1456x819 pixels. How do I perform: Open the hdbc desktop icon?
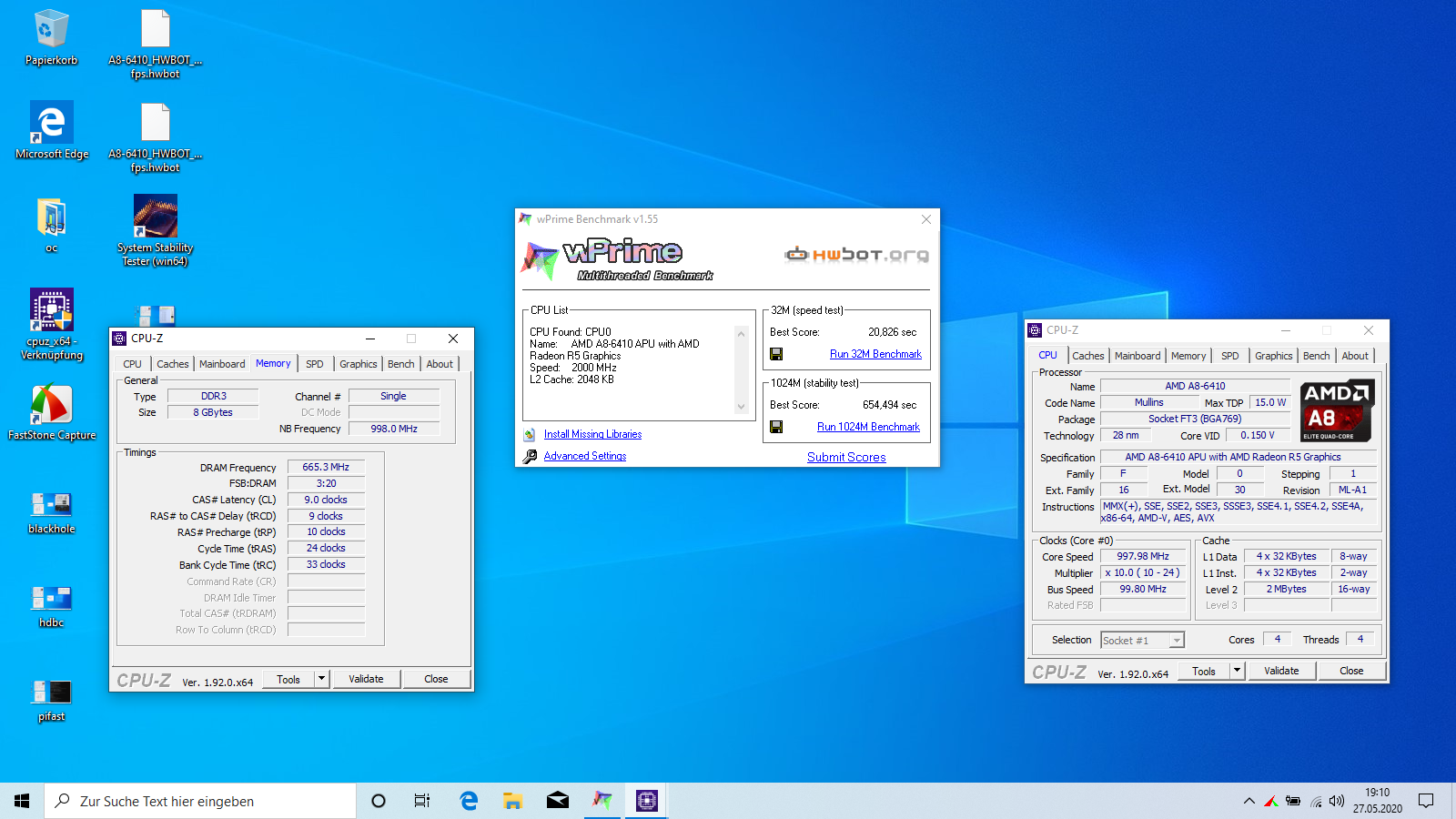(52, 606)
